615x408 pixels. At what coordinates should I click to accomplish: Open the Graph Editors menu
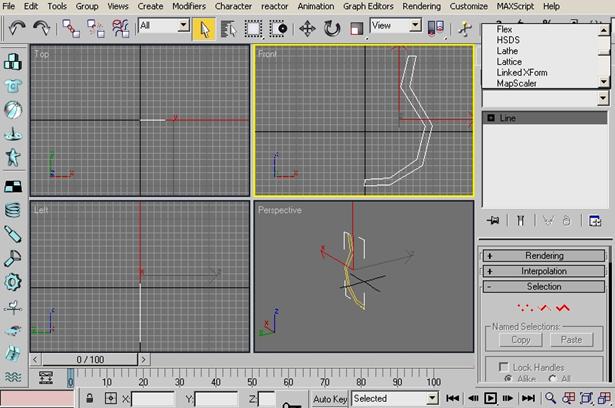(369, 6)
